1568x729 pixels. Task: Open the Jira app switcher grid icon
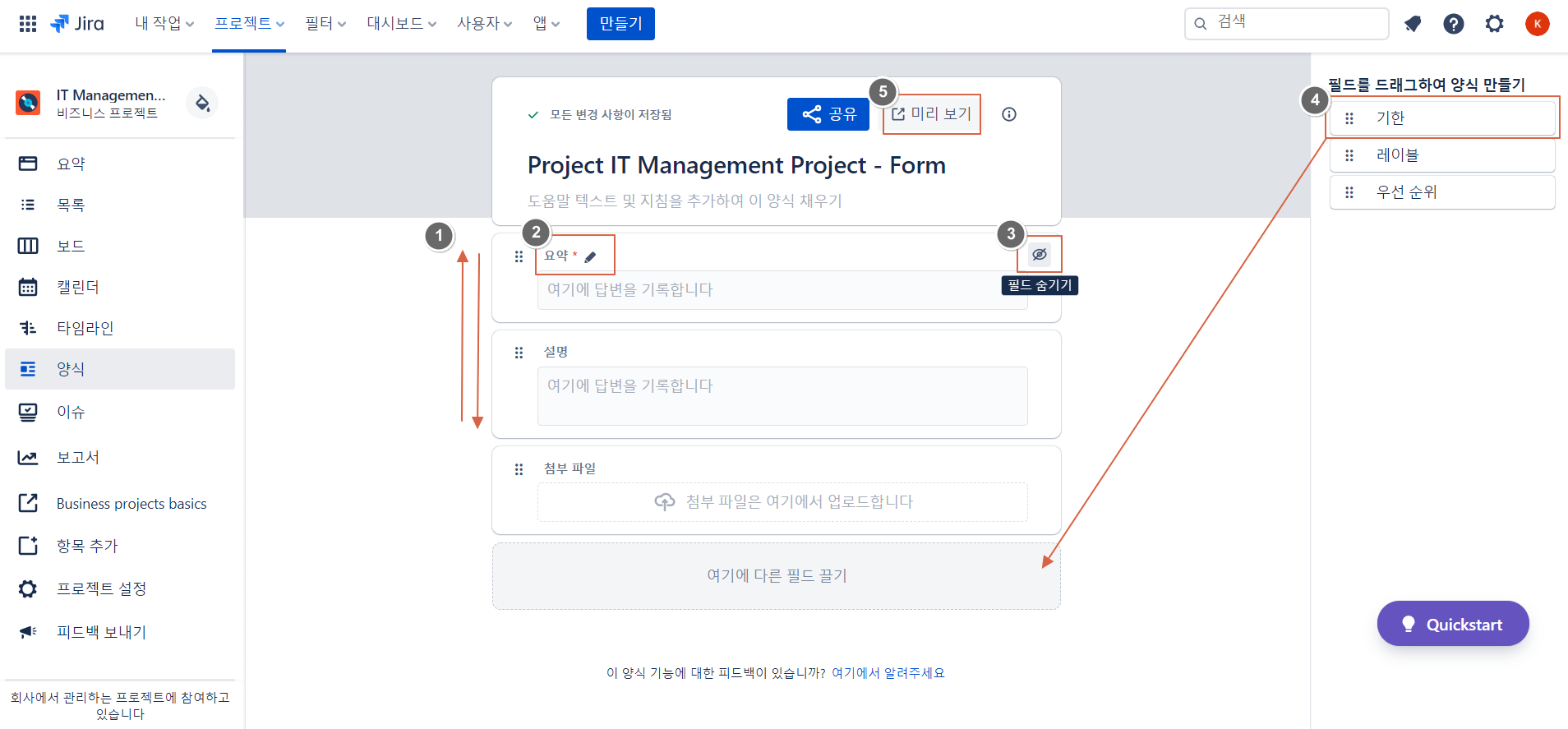(28, 24)
